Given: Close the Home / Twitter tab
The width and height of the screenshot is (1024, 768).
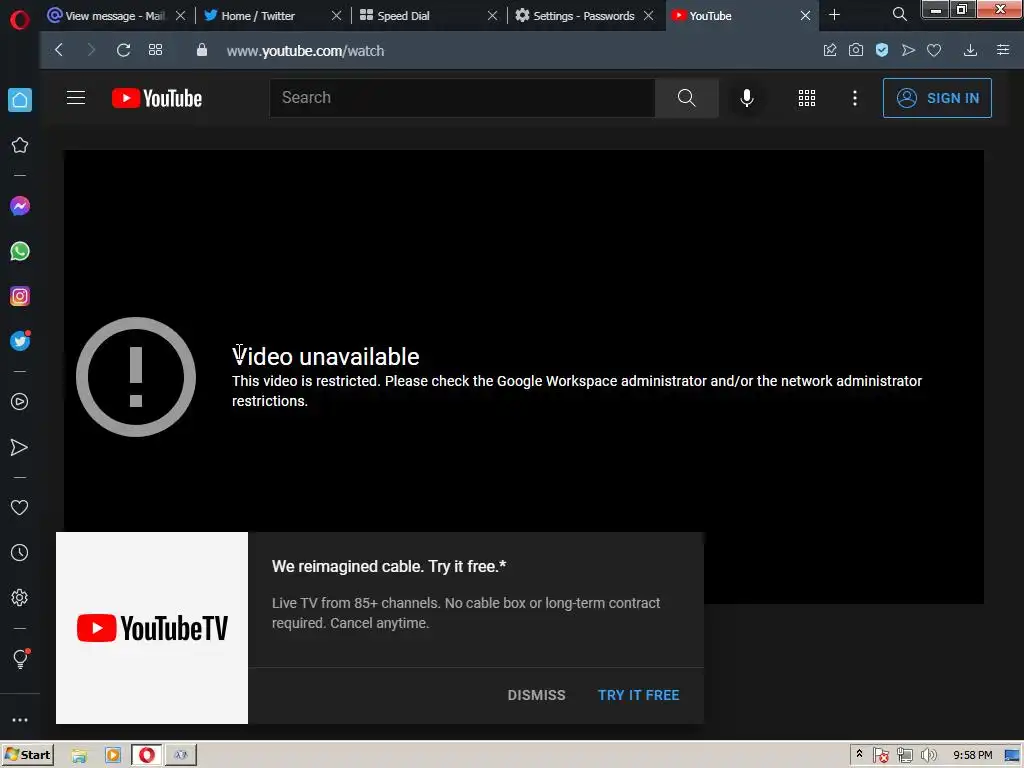Looking at the screenshot, I should [x=336, y=16].
